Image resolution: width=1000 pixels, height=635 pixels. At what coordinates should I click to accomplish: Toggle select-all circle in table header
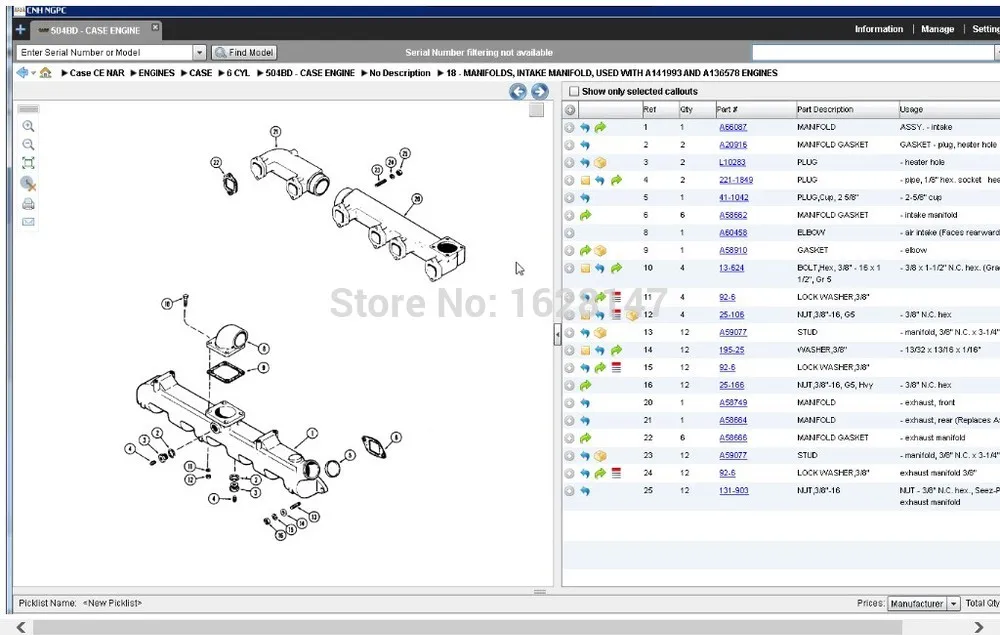[570, 110]
